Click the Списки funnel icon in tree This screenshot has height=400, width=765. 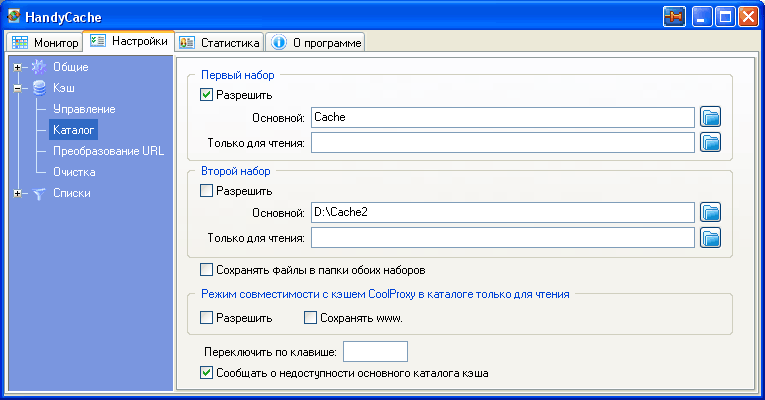click(39, 193)
